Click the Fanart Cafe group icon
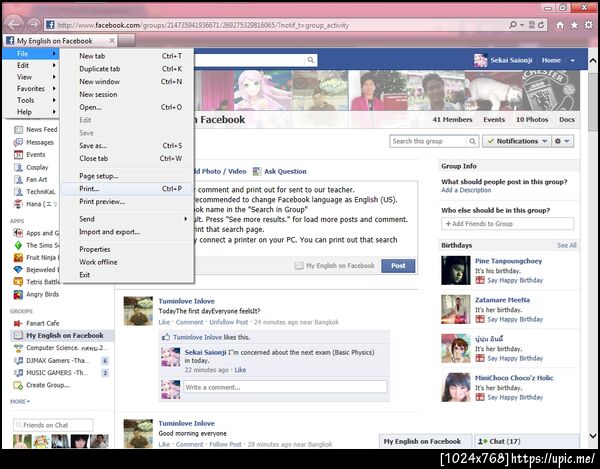600x469 pixels. 18,323
